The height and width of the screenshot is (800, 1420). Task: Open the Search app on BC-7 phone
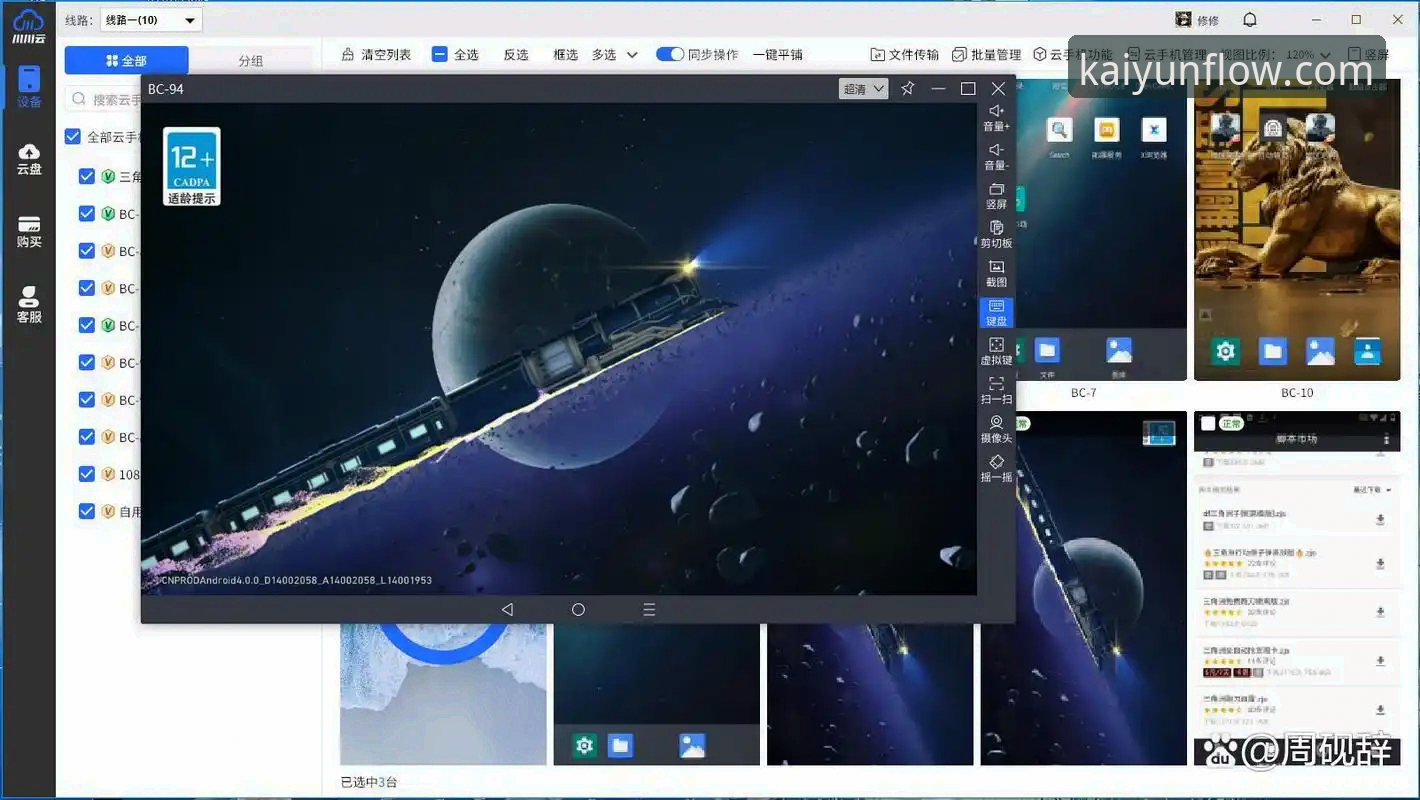point(1059,130)
